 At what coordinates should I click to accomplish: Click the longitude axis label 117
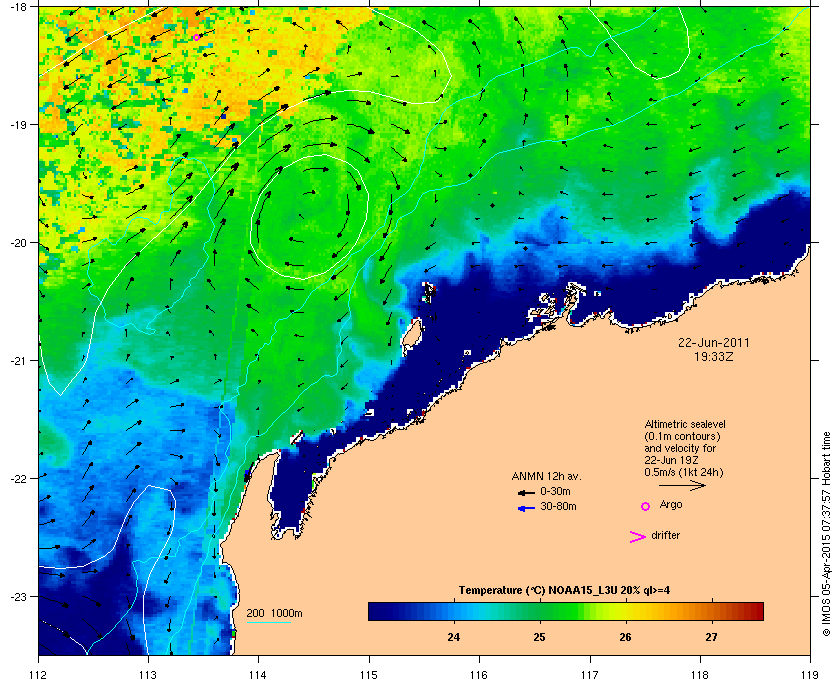pyautogui.click(x=590, y=675)
